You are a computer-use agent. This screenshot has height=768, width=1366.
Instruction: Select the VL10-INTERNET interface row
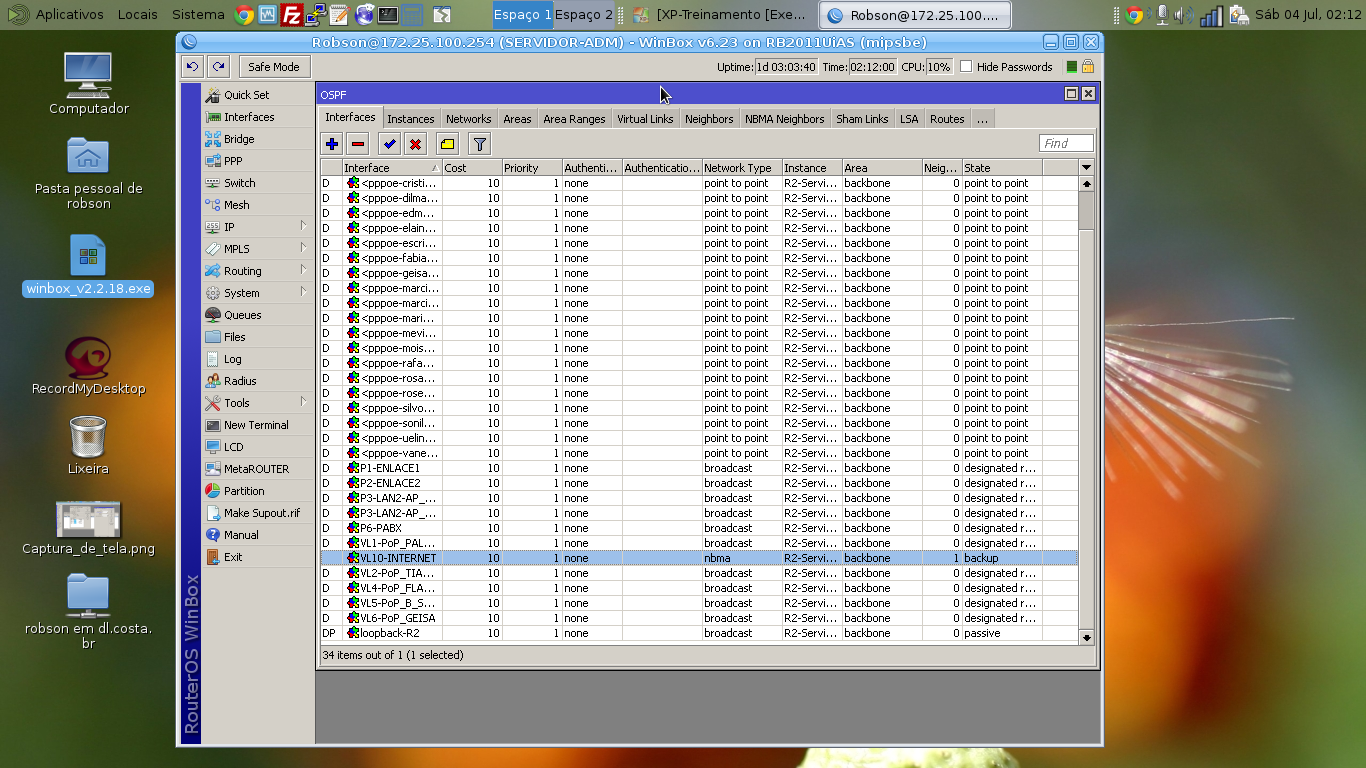[x=699, y=558]
